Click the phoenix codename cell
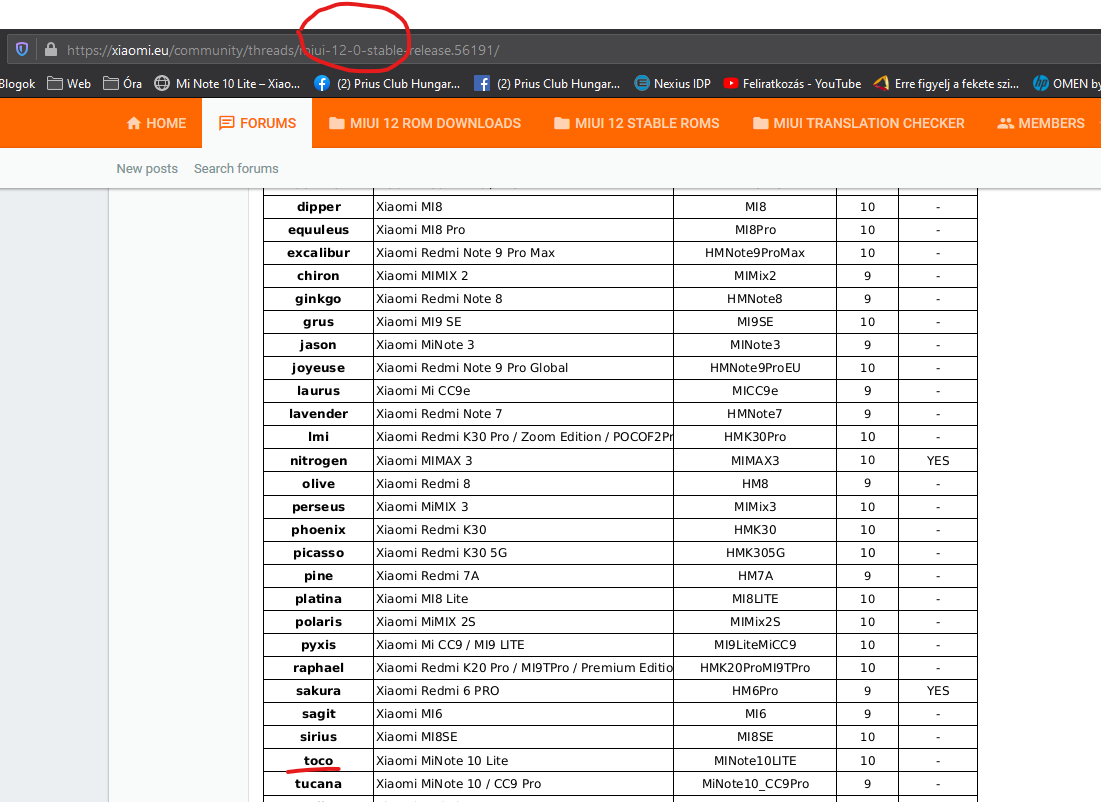 pyautogui.click(x=318, y=530)
